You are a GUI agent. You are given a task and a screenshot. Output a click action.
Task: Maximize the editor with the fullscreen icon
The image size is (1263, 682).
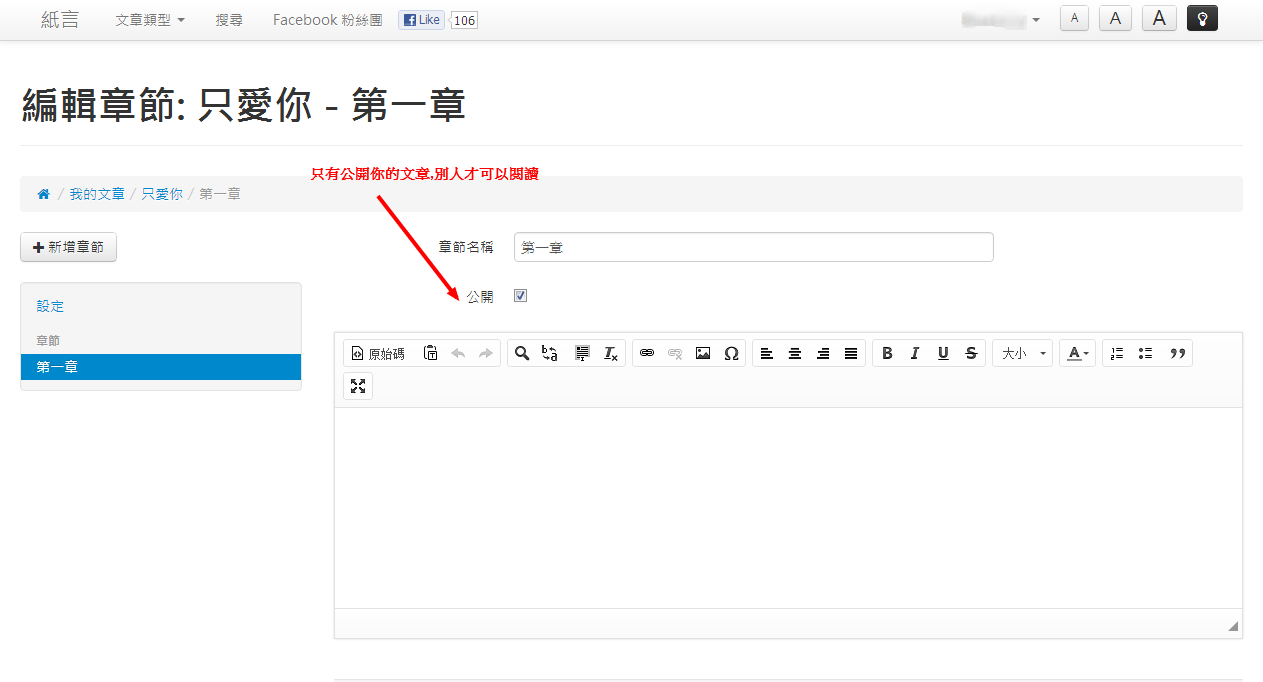pyautogui.click(x=358, y=386)
